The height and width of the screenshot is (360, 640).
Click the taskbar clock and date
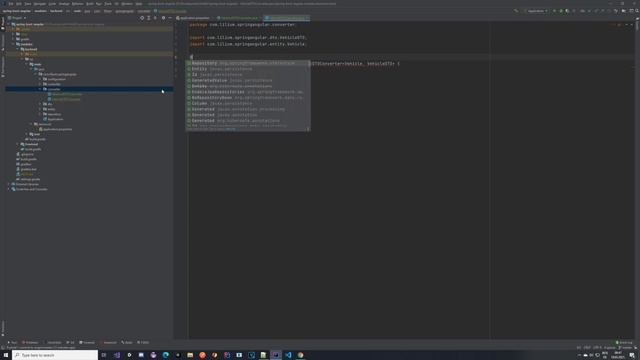[x=618, y=355]
